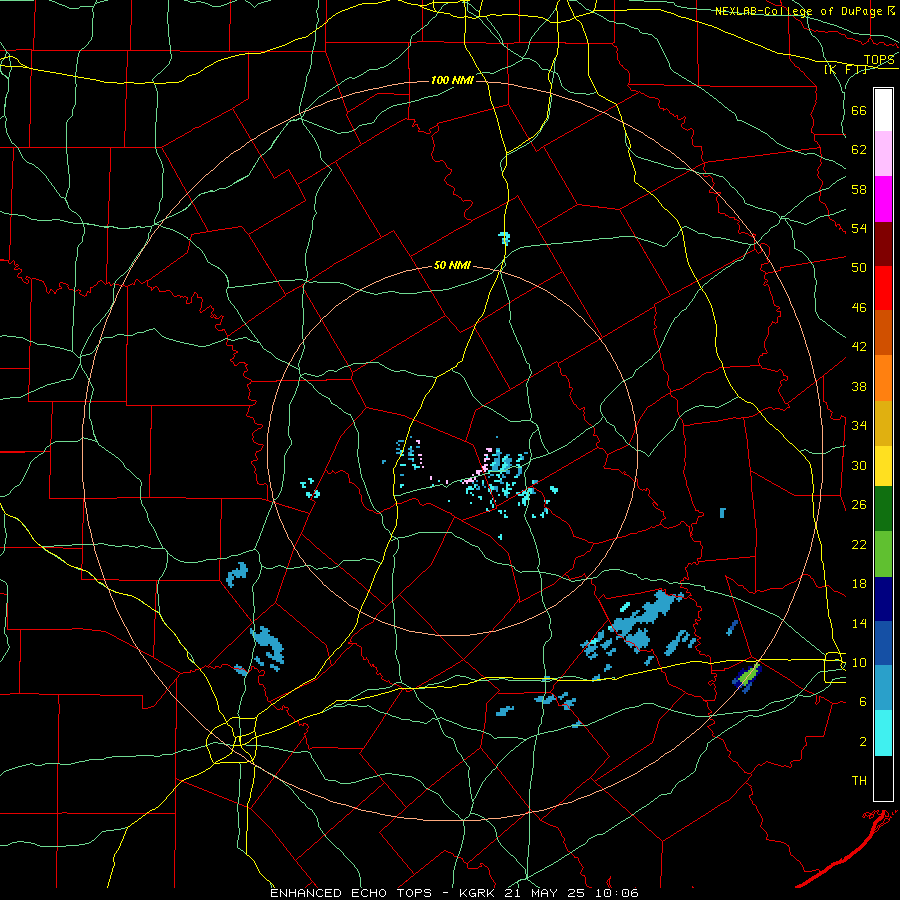Click the navy blue legend swatch
The image size is (900, 900).
[x=883, y=599]
